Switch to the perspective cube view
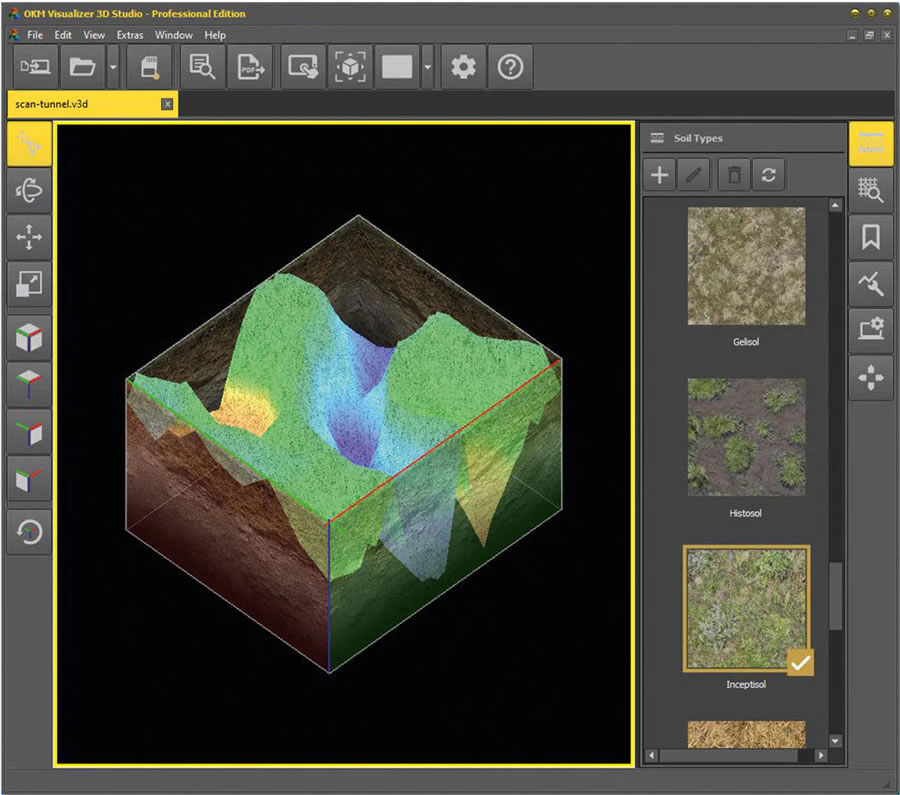Screen dimensions: 900x795 (29, 337)
